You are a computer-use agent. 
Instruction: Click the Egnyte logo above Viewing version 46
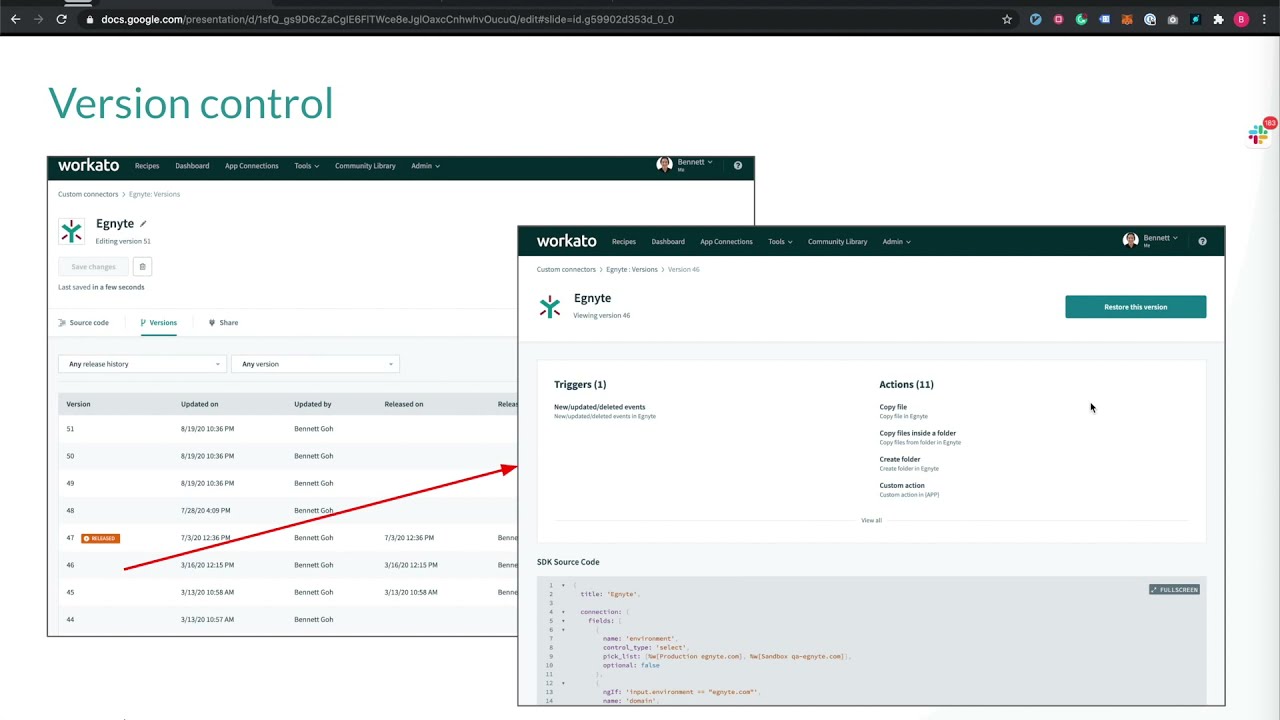[x=550, y=306]
